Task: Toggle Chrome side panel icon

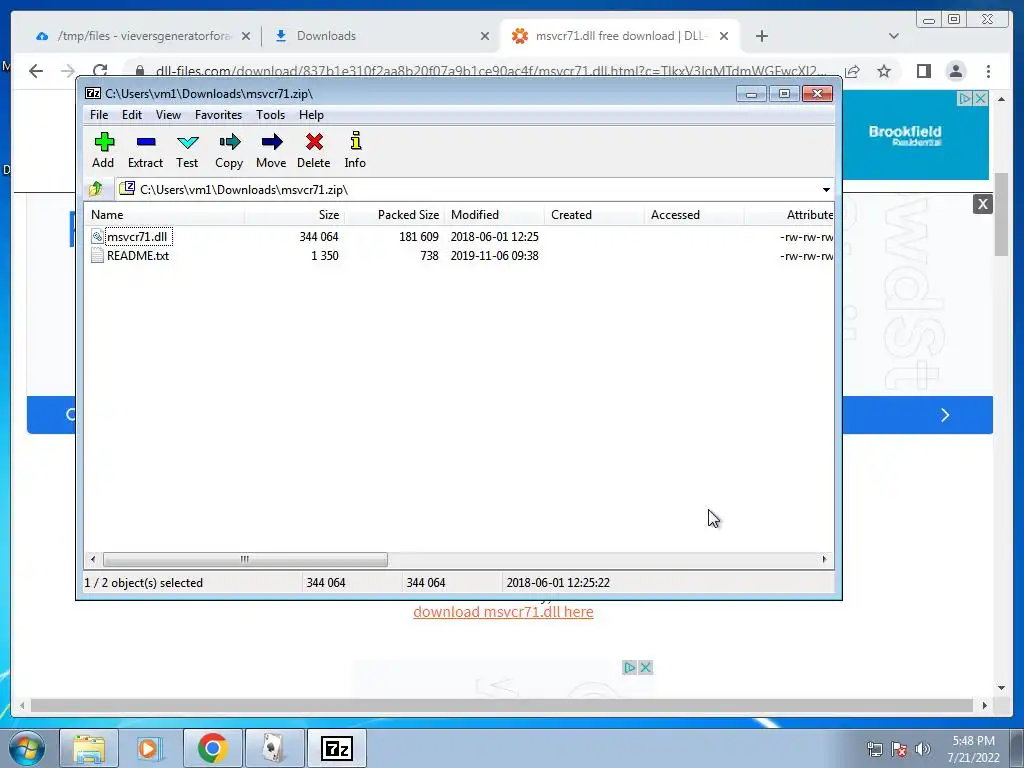Action: pyautogui.click(x=923, y=71)
